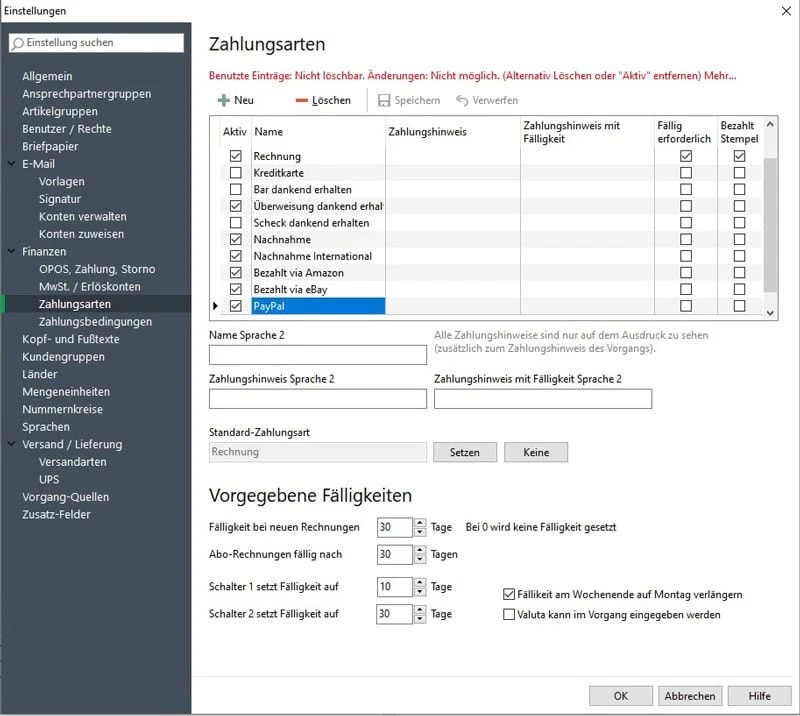Click the green plus Neu icon
Screen dimensions: 800x716
(223, 101)
